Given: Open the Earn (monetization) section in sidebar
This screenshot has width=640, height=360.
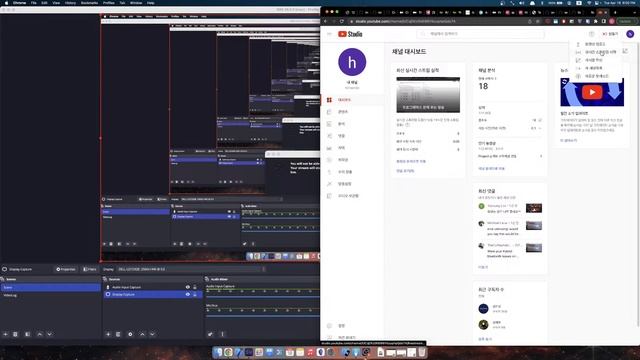Looking at the screenshot, I should coord(352,172).
